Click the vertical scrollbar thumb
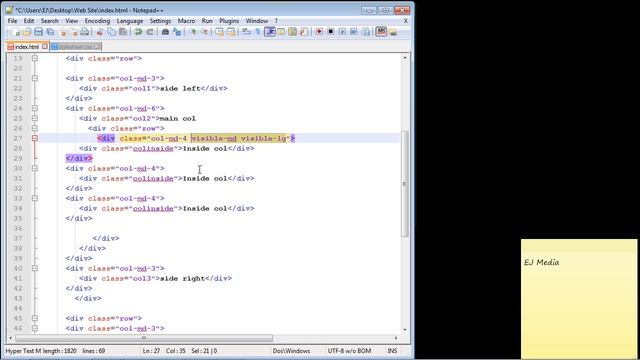640x360 pixels. [404, 184]
